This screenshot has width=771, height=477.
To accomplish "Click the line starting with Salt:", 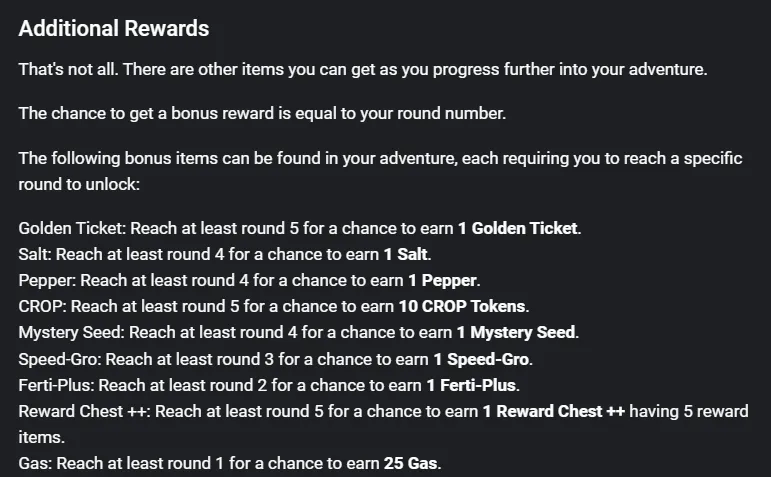I will pyautogui.click(x=225, y=254).
